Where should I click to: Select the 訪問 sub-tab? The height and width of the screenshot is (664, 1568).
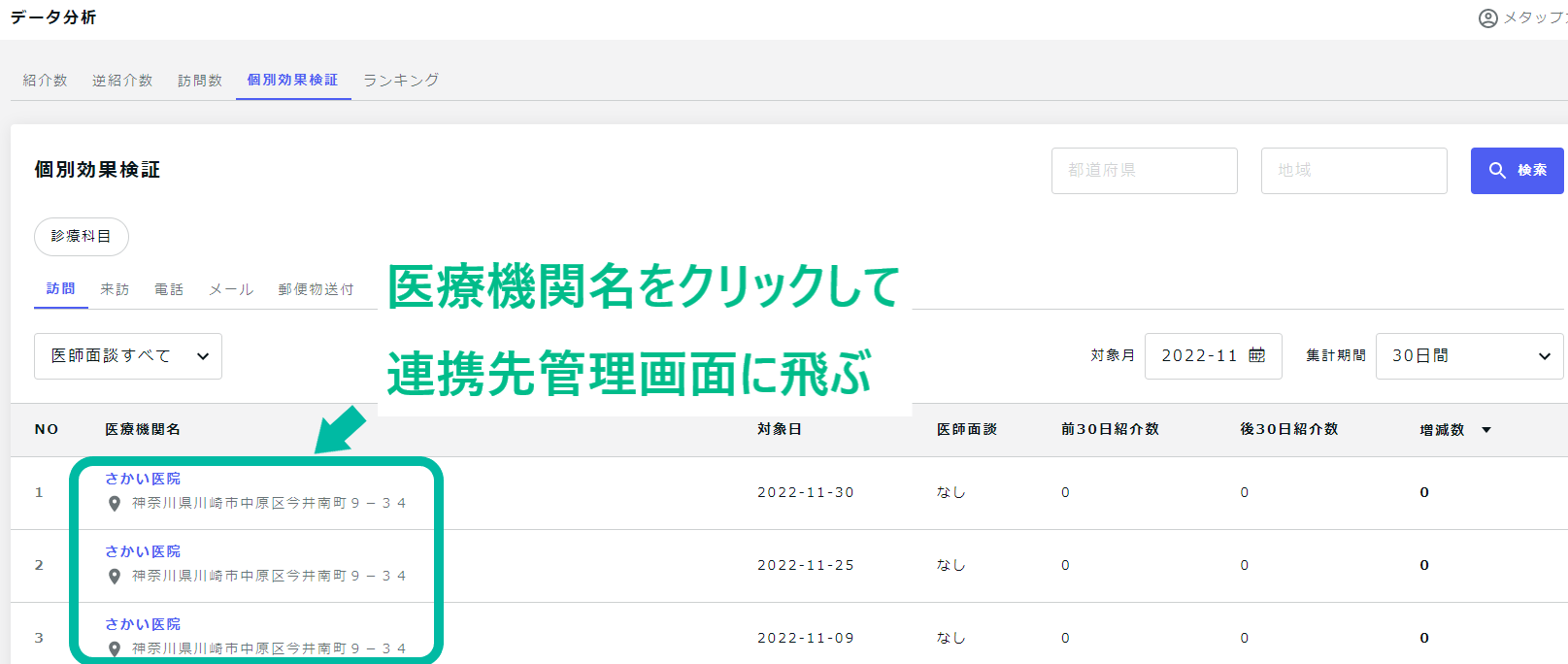[61, 288]
